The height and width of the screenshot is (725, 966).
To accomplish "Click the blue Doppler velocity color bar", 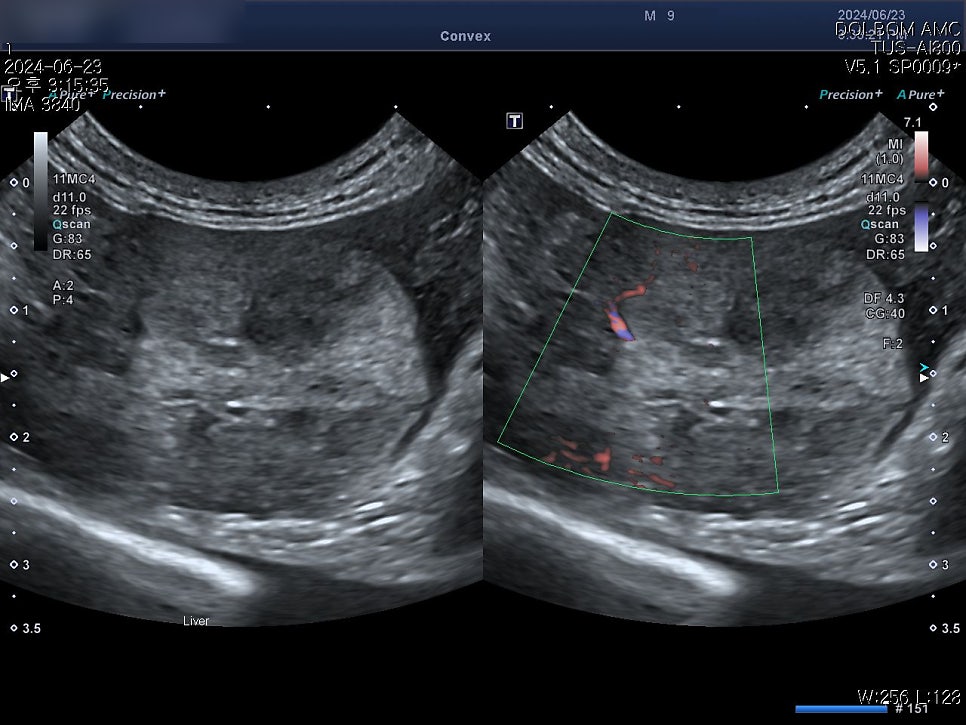I will coord(921,227).
